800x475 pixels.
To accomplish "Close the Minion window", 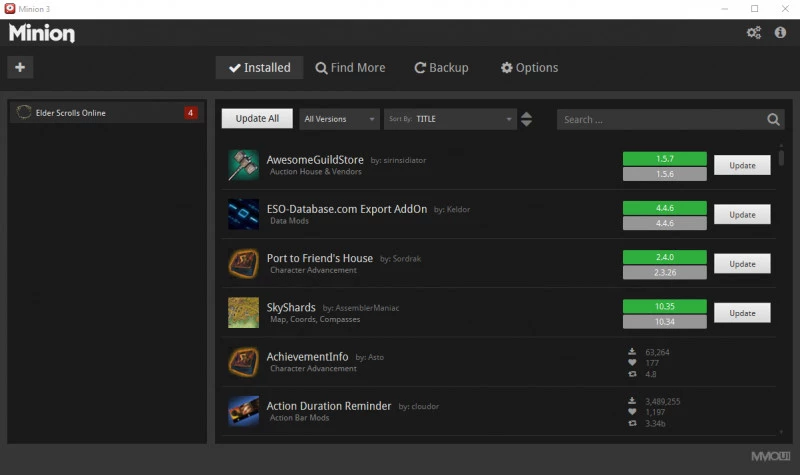I will [785, 9].
